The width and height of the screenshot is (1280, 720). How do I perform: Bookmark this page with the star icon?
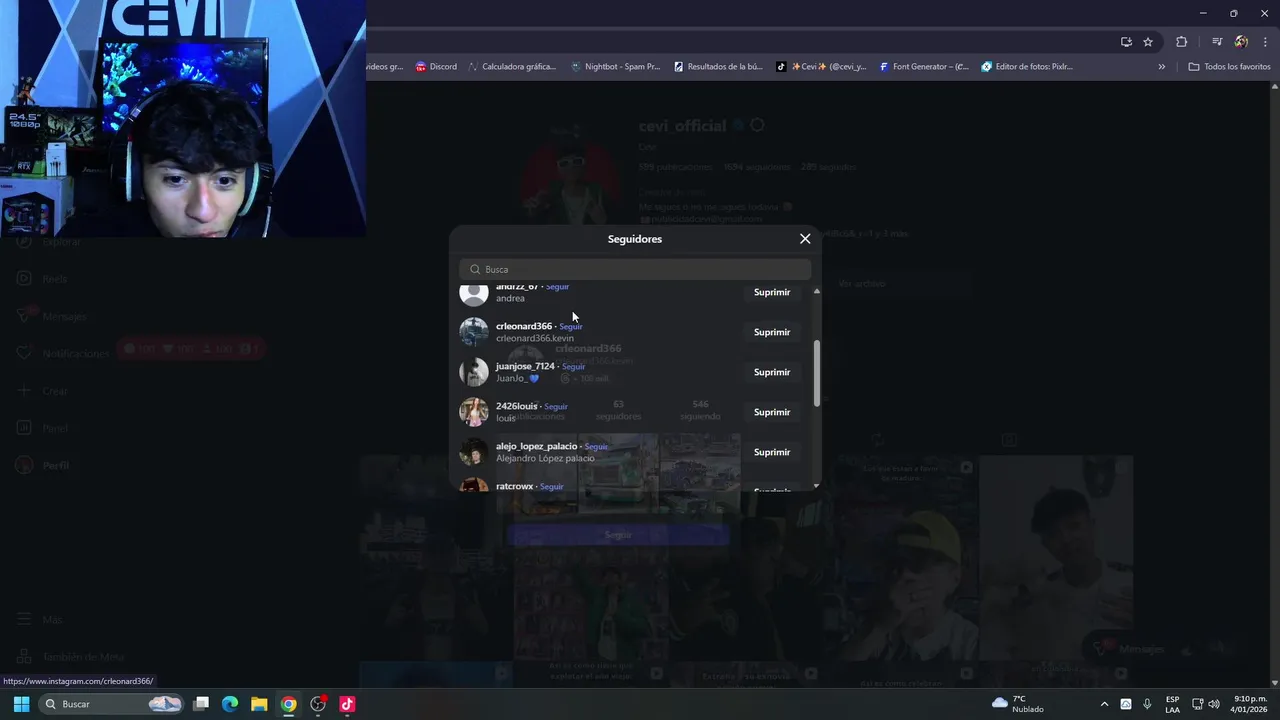point(1148,42)
